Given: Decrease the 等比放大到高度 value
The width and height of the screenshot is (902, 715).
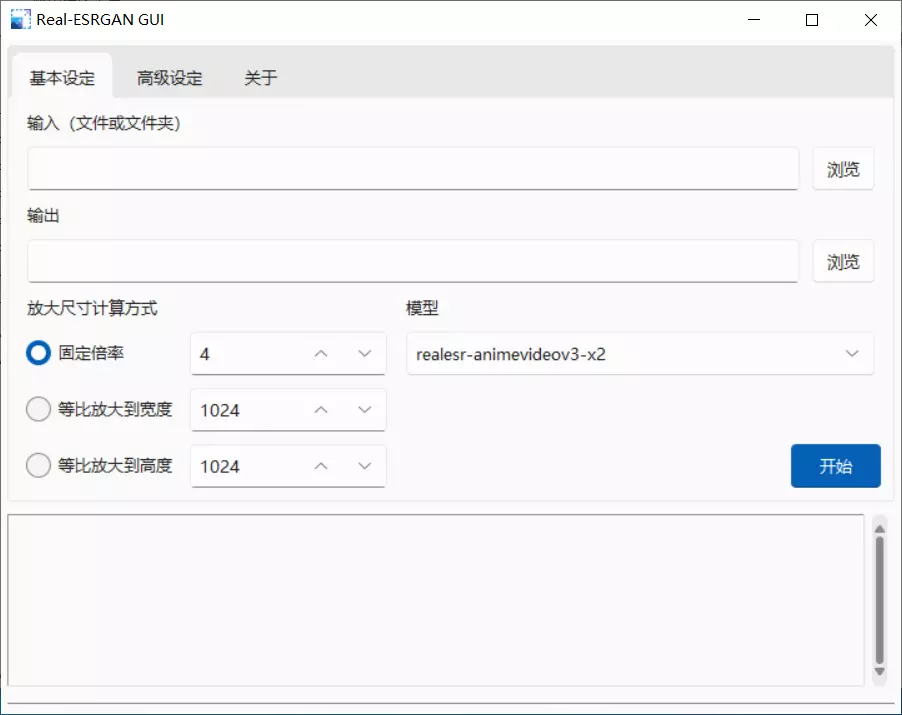Looking at the screenshot, I should tap(364, 466).
